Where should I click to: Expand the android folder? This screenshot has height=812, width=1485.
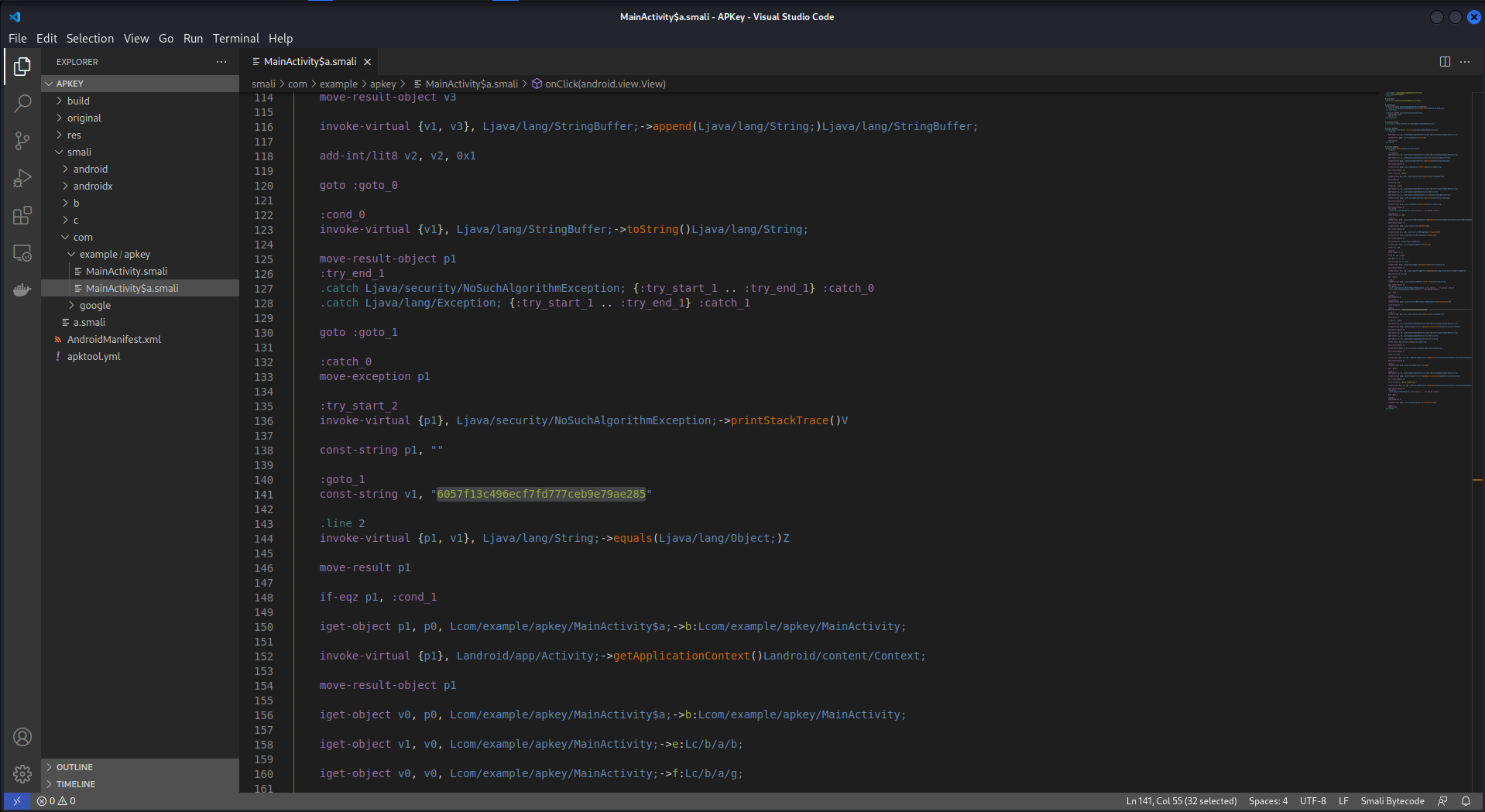pos(140,169)
